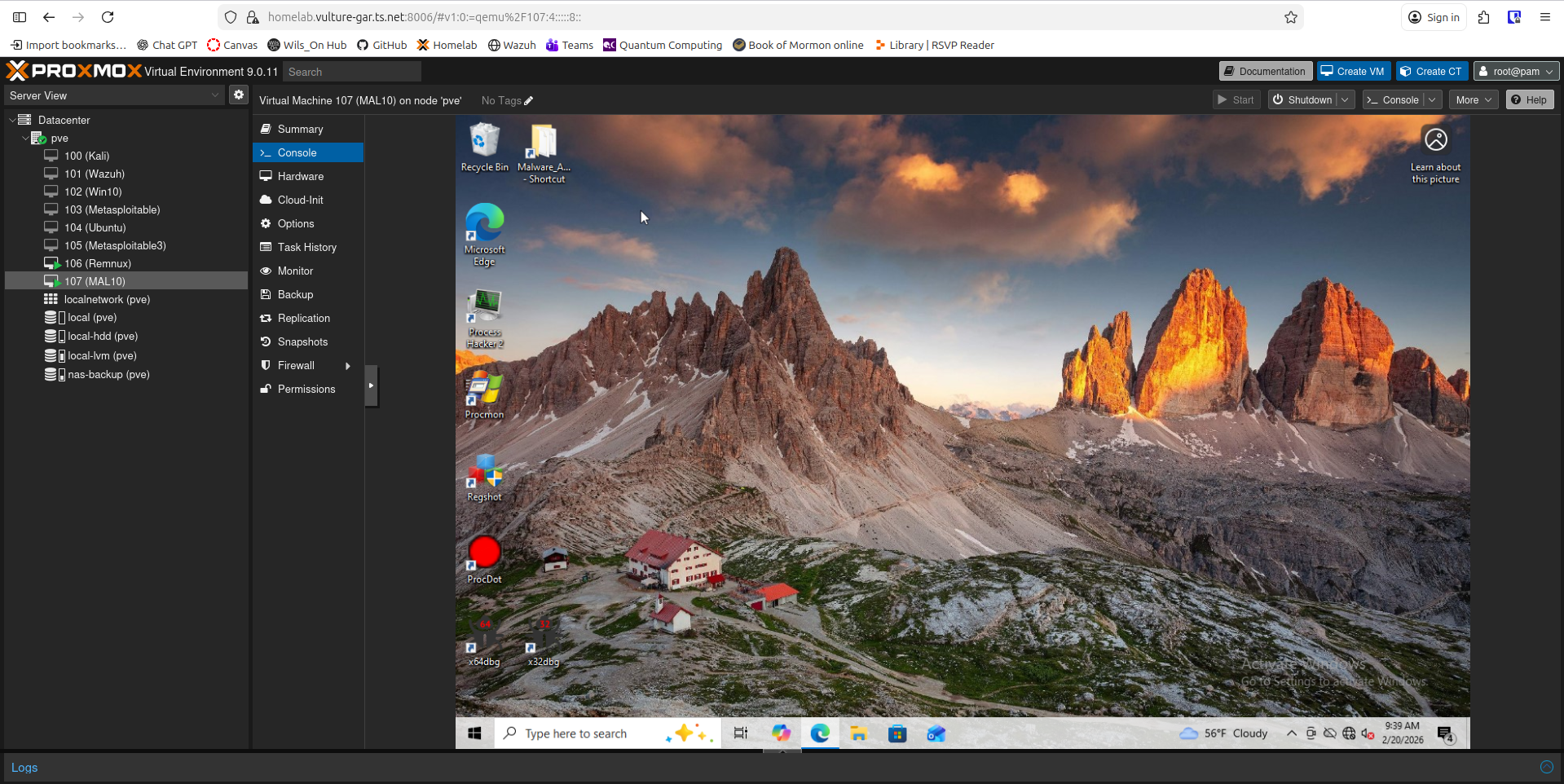
Task: Collapse the pve node in the tree
Action: tap(25, 139)
